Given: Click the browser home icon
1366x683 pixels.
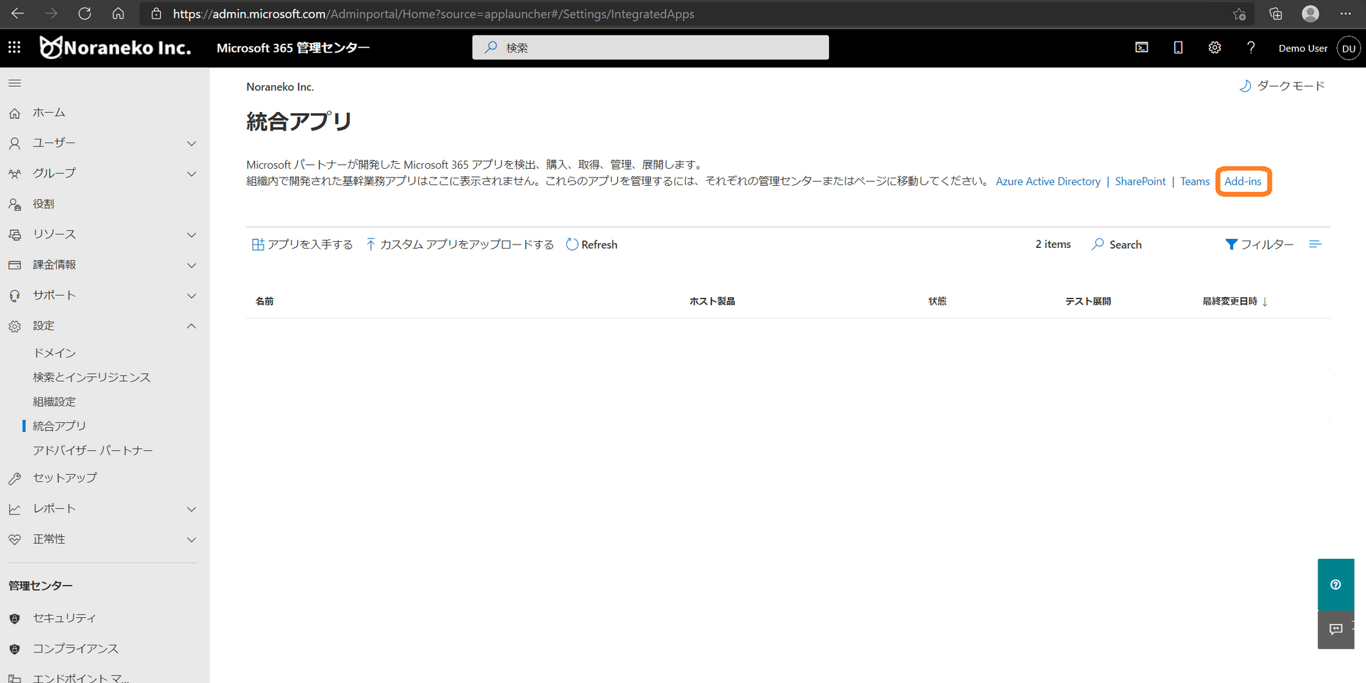Looking at the screenshot, I should (x=118, y=14).
